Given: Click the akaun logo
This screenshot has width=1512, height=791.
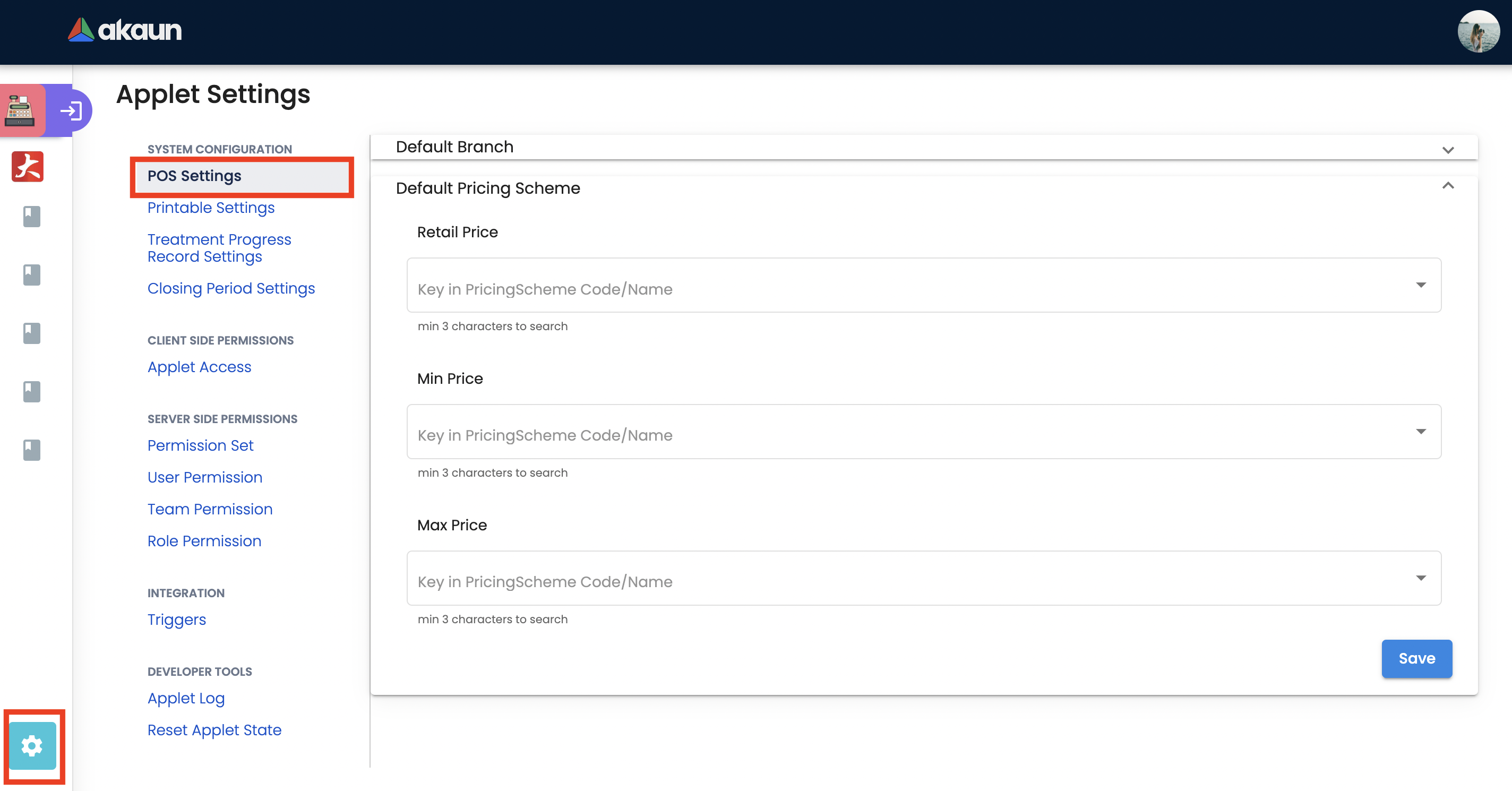Looking at the screenshot, I should point(125,30).
